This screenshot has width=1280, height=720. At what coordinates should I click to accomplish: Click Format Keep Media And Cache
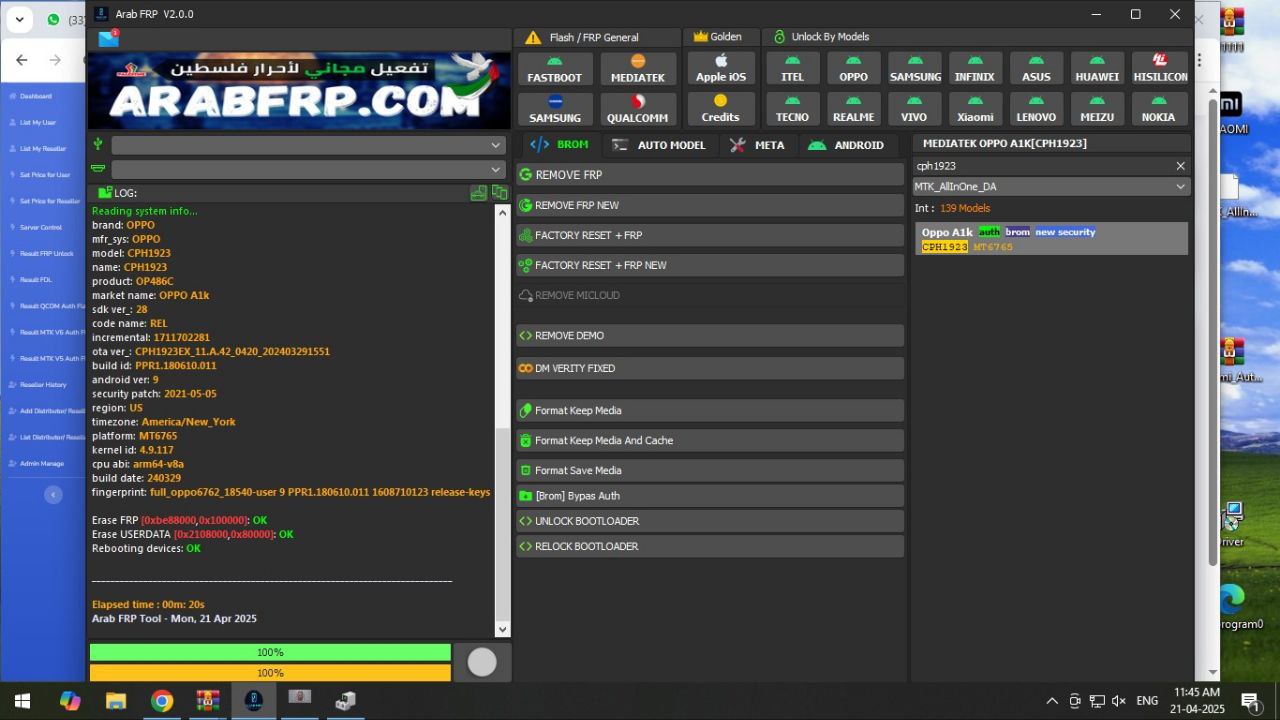click(710, 440)
